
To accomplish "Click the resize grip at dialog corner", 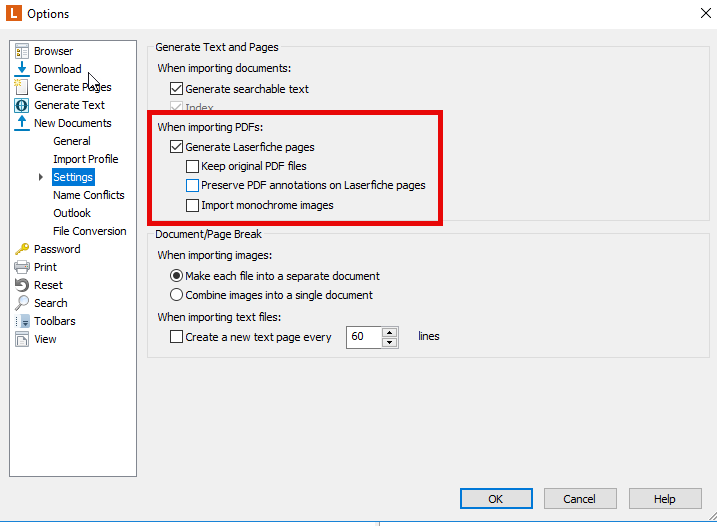I will coord(712,516).
